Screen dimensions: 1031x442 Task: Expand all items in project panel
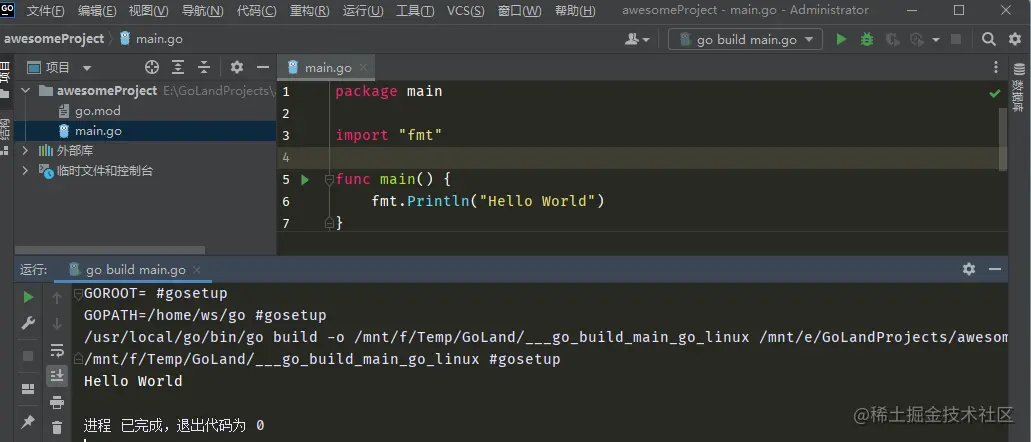click(178, 67)
